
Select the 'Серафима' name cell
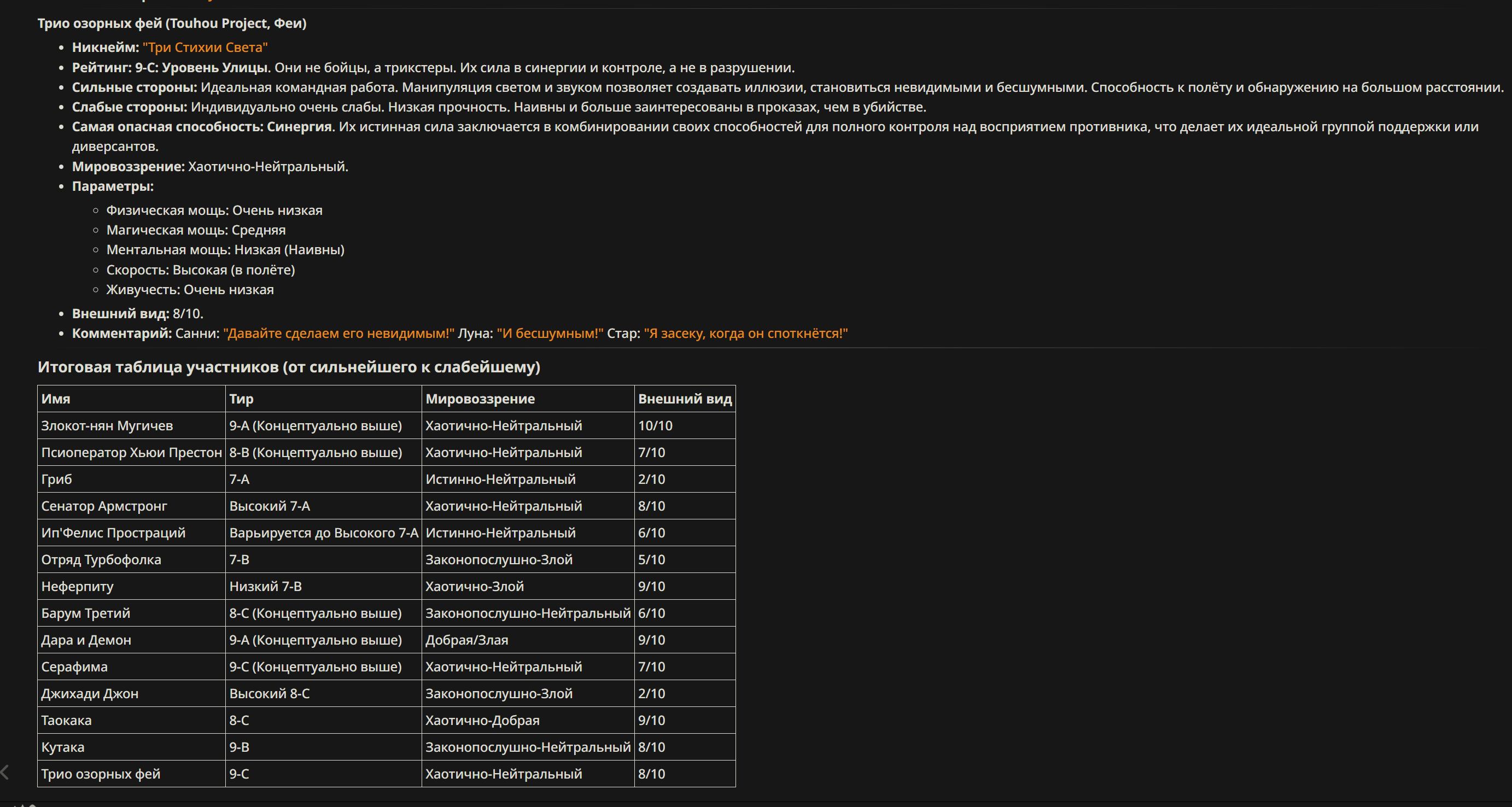pyautogui.click(x=131, y=666)
